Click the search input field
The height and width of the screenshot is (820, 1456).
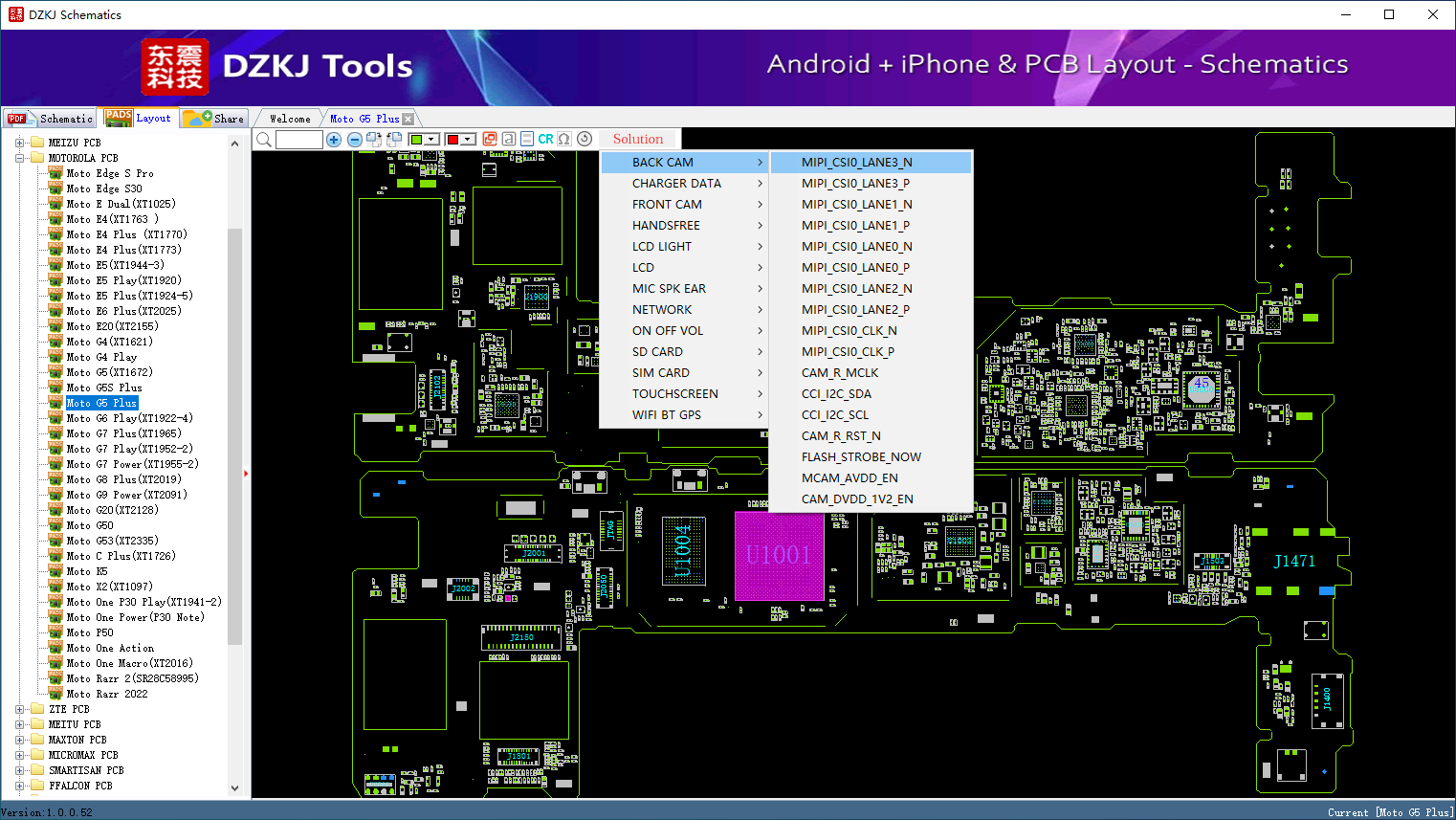(299, 140)
